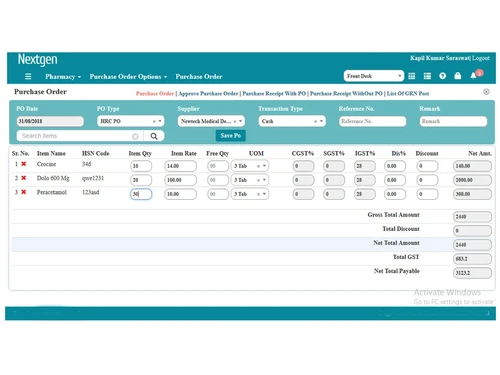Click the IGST% field for Crocine
Image resolution: width=500 pixels, height=375 pixels.
click(x=364, y=166)
